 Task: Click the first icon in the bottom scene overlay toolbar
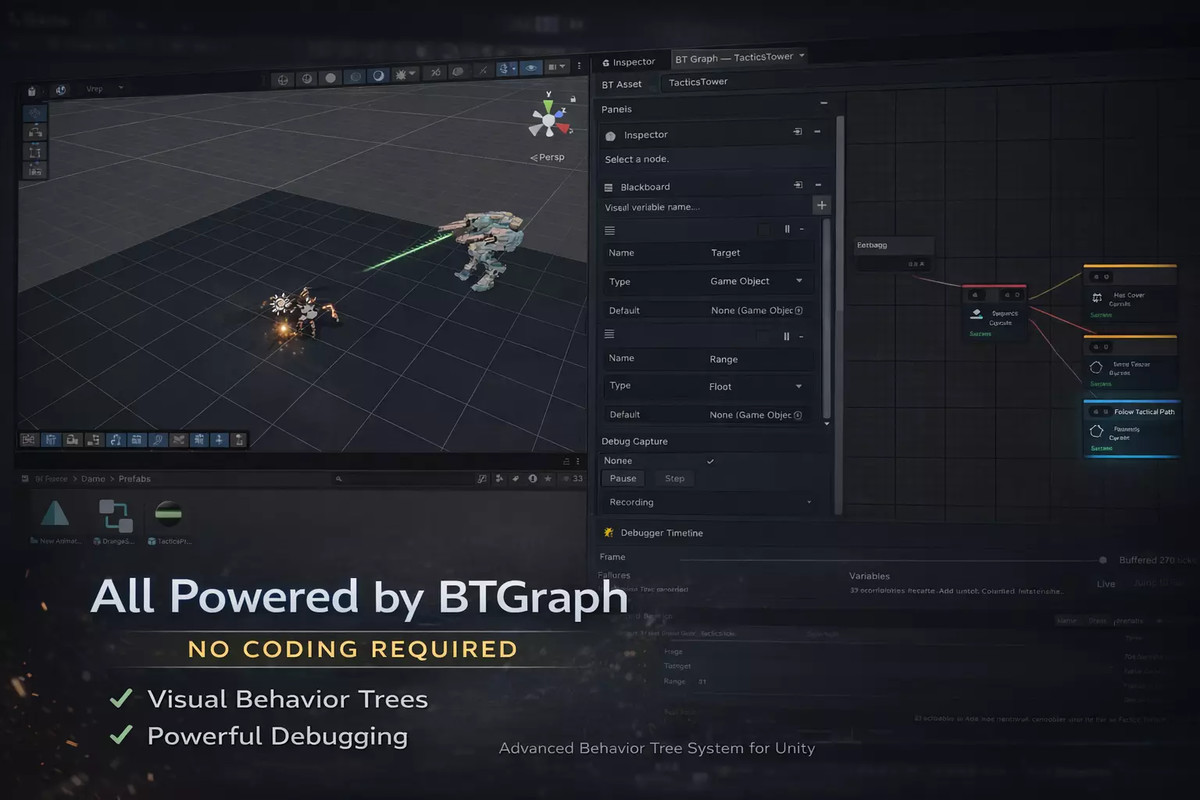[29, 439]
